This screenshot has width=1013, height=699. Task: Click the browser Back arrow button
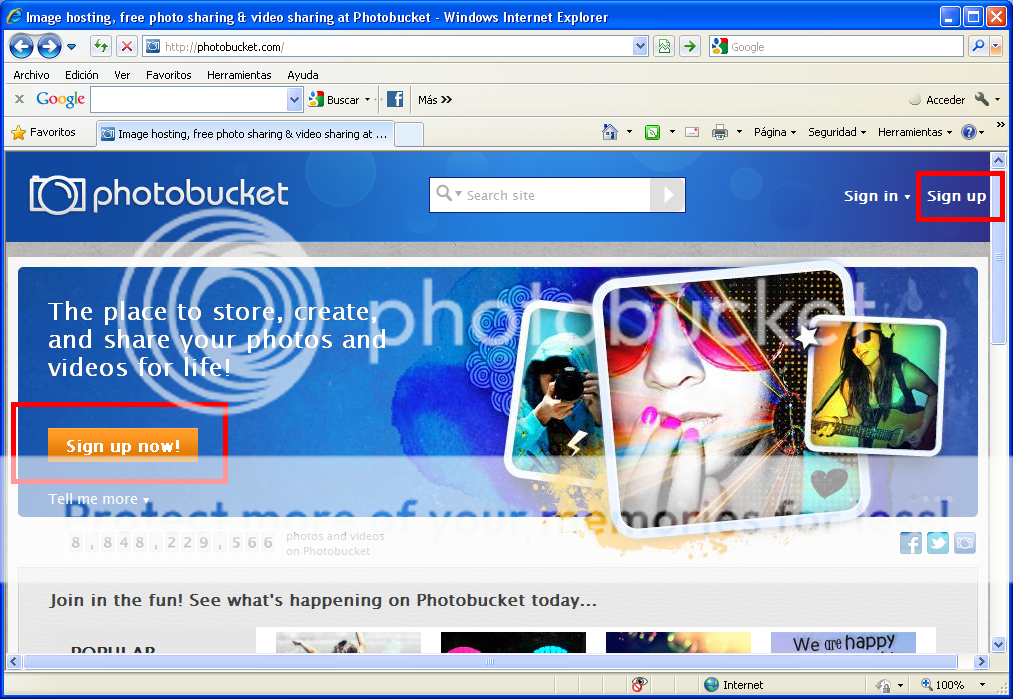click(22, 46)
